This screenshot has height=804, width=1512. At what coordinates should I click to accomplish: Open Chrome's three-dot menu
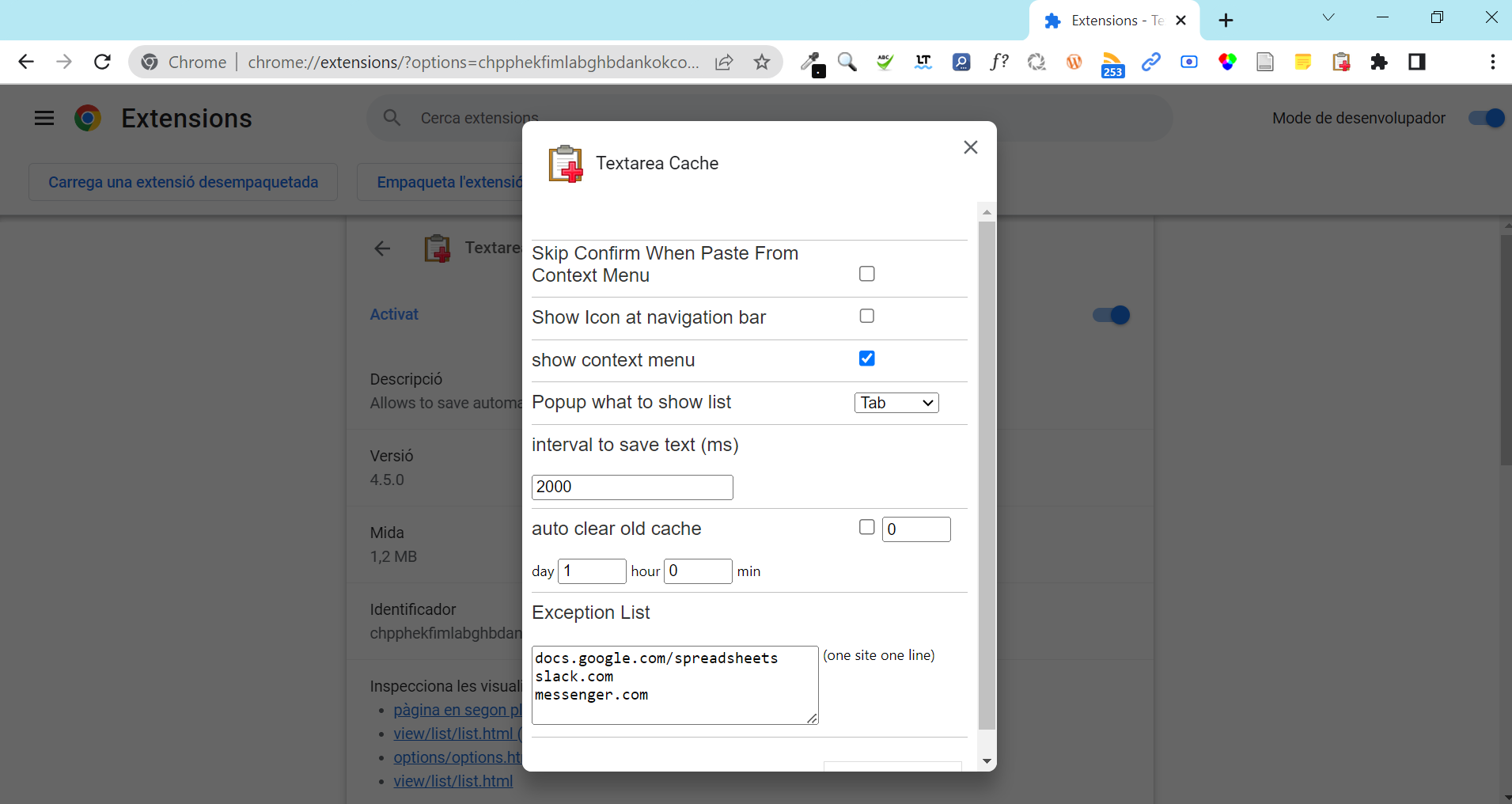click(x=1492, y=62)
